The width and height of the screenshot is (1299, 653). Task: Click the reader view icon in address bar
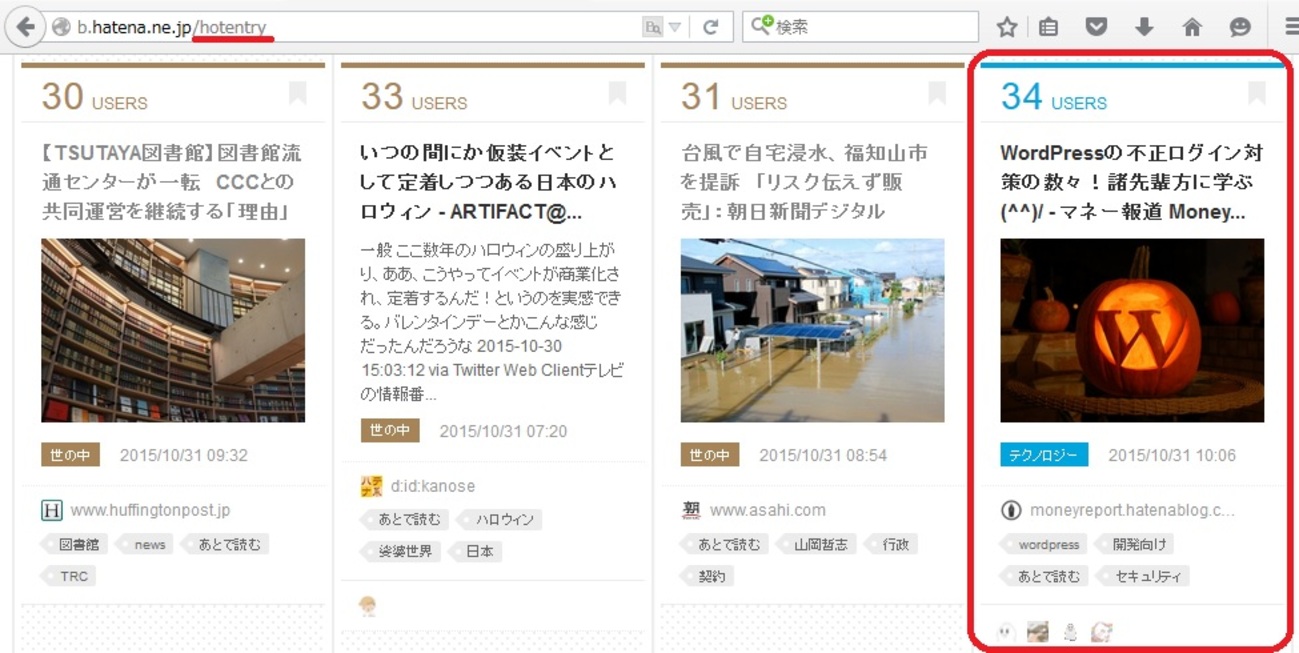(652, 28)
